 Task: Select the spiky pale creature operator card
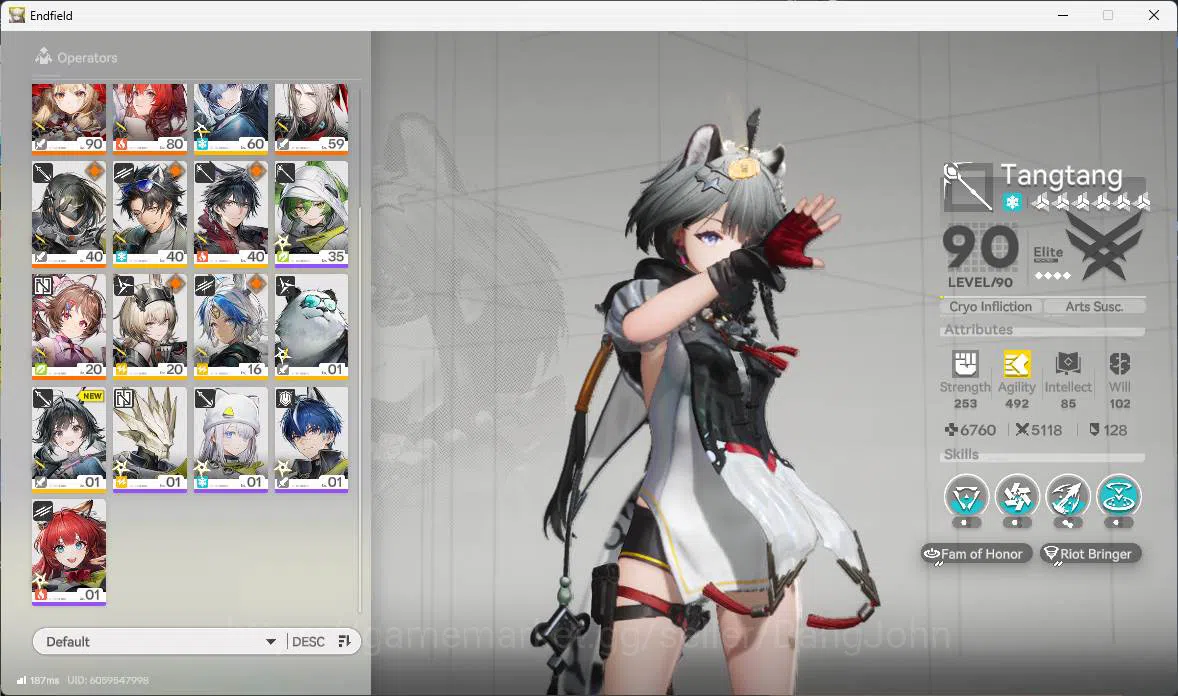pos(150,439)
